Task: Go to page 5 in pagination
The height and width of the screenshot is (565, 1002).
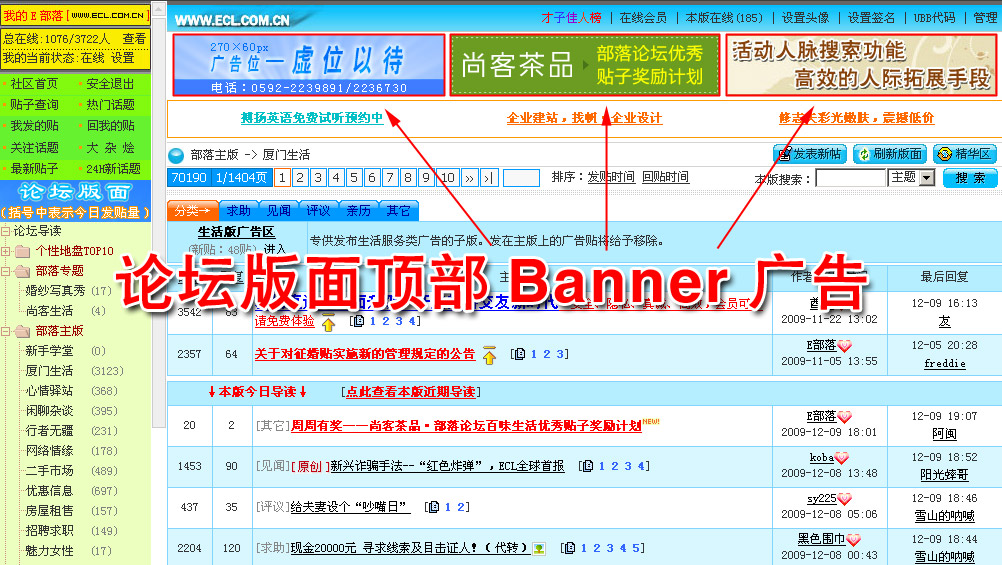Action: click(354, 178)
